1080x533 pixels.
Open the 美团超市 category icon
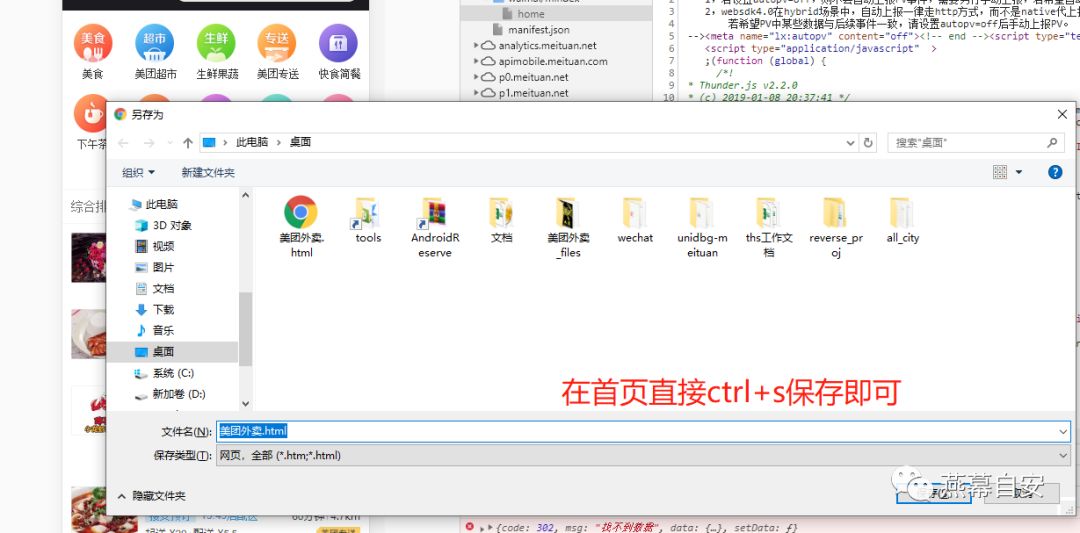point(155,43)
